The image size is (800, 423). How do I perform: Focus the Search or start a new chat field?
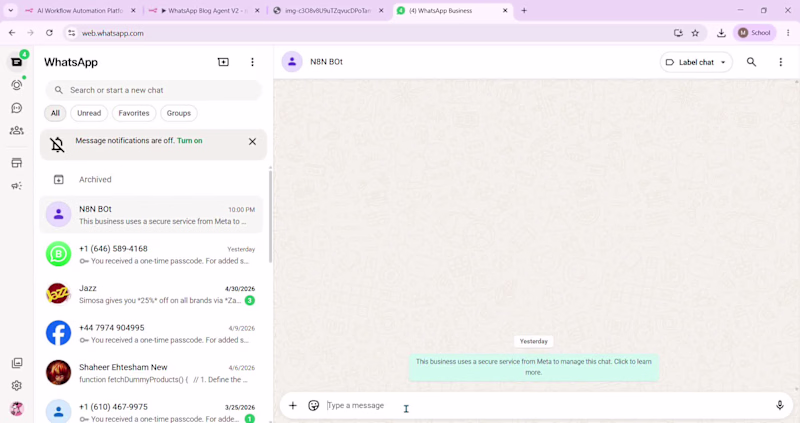click(153, 90)
